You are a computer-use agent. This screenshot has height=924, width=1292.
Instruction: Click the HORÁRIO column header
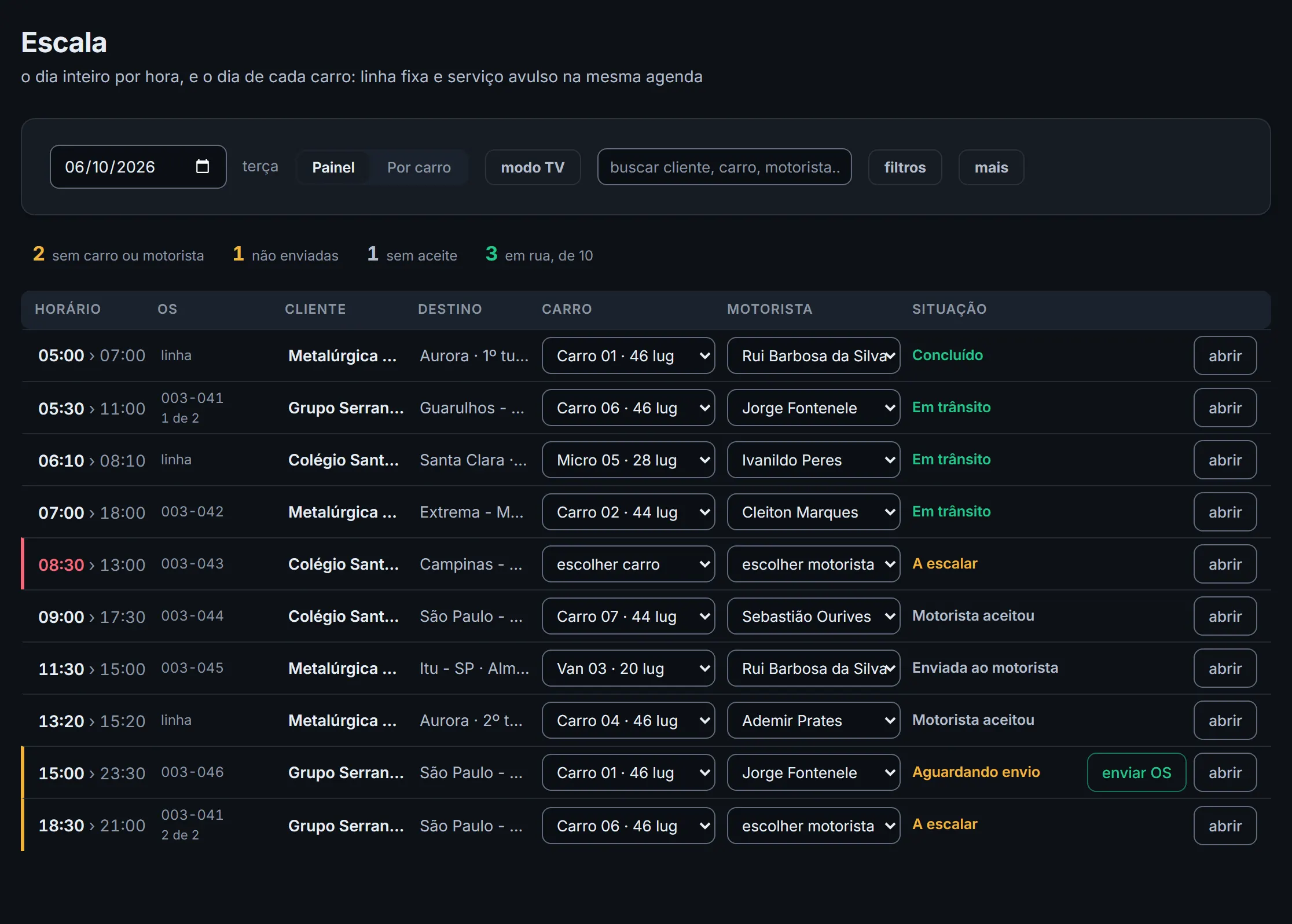pos(68,309)
